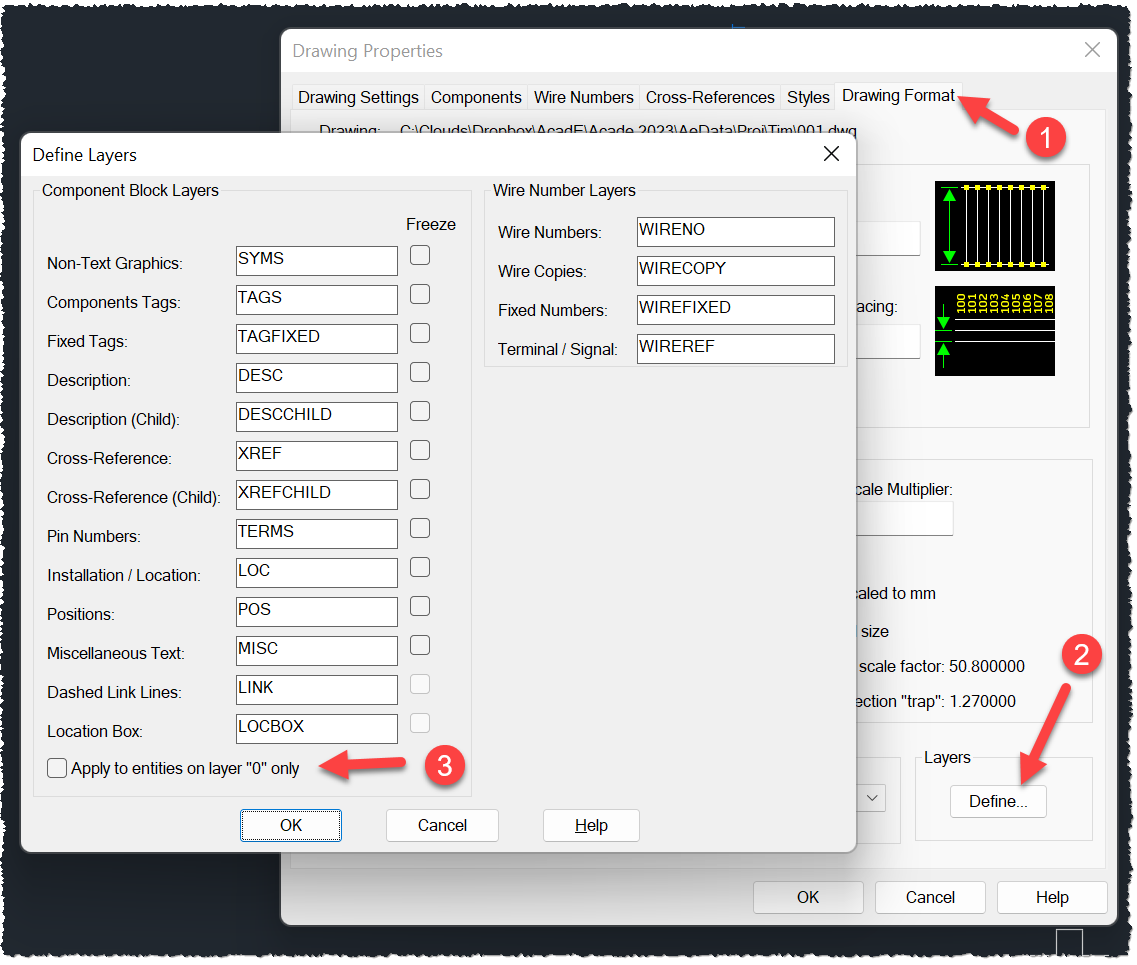Open the dropdown left of Layers group
The width and height of the screenshot is (1137, 965).
click(x=872, y=798)
